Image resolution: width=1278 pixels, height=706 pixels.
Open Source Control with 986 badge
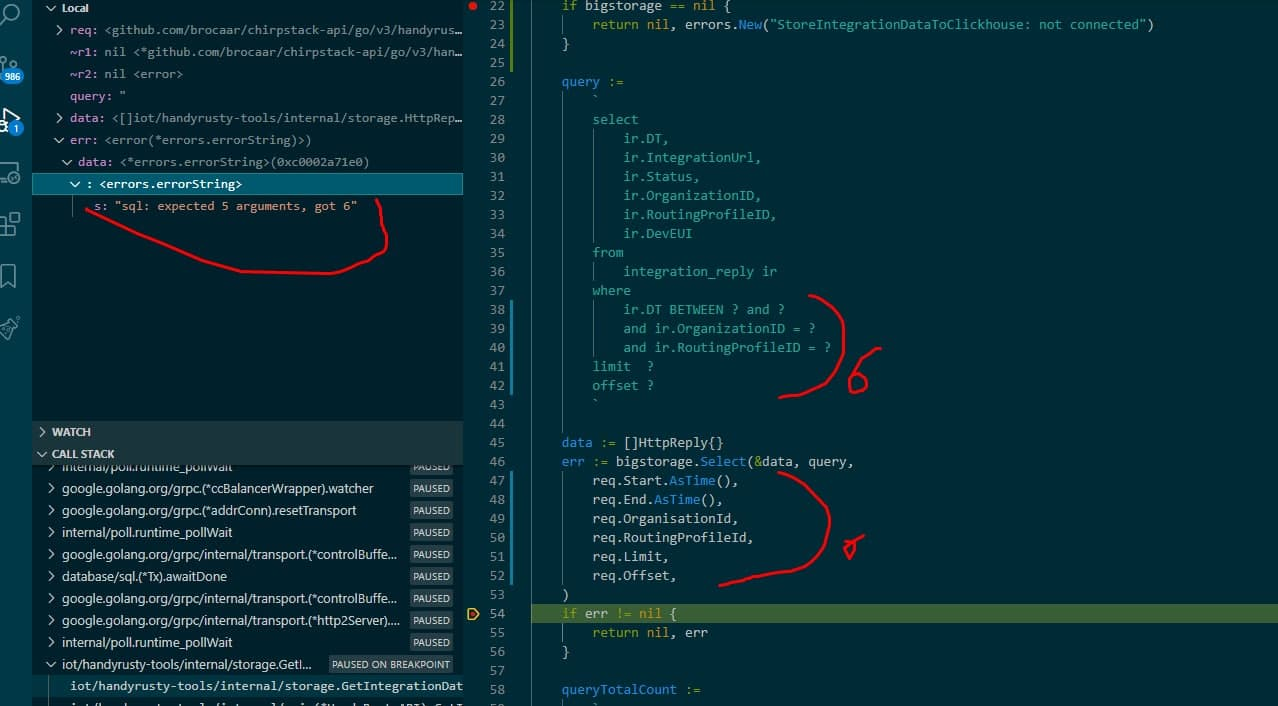coord(10,68)
